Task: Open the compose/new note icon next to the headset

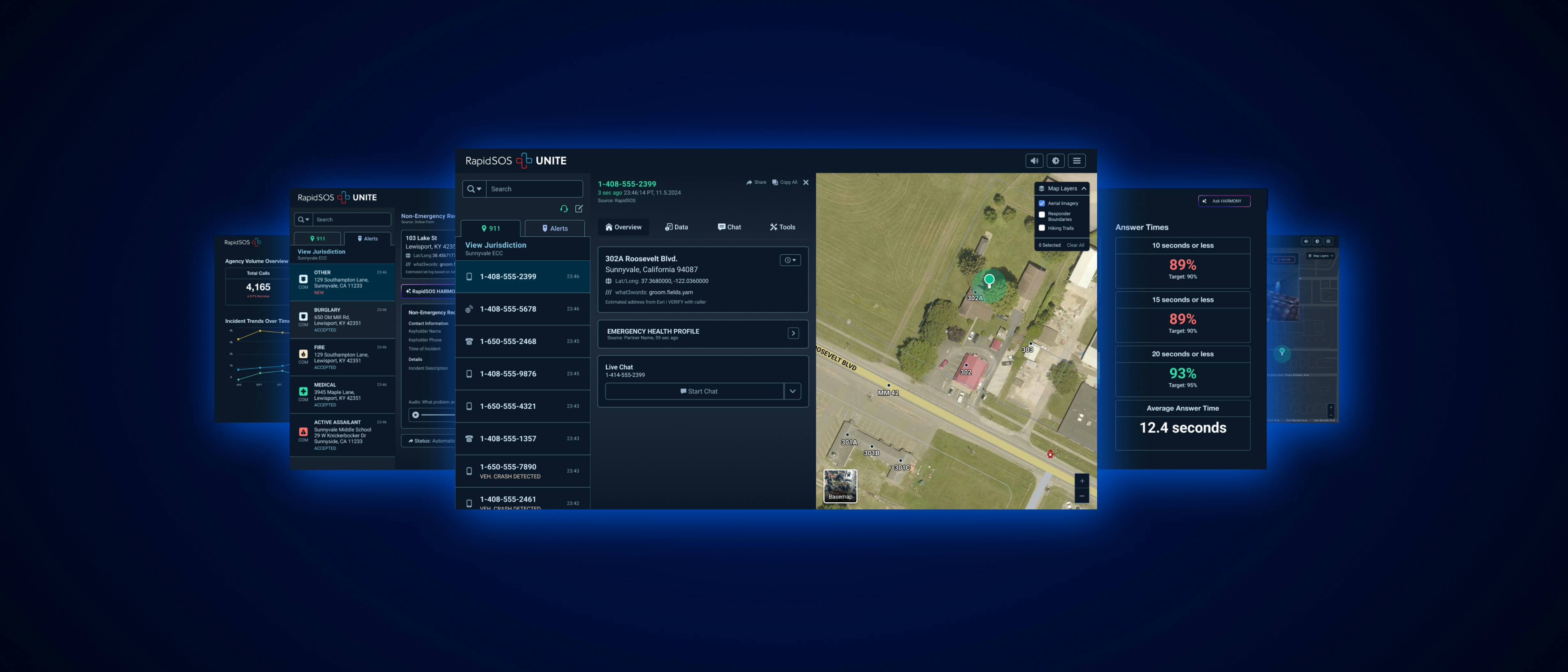Action: (x=579, y=208)
